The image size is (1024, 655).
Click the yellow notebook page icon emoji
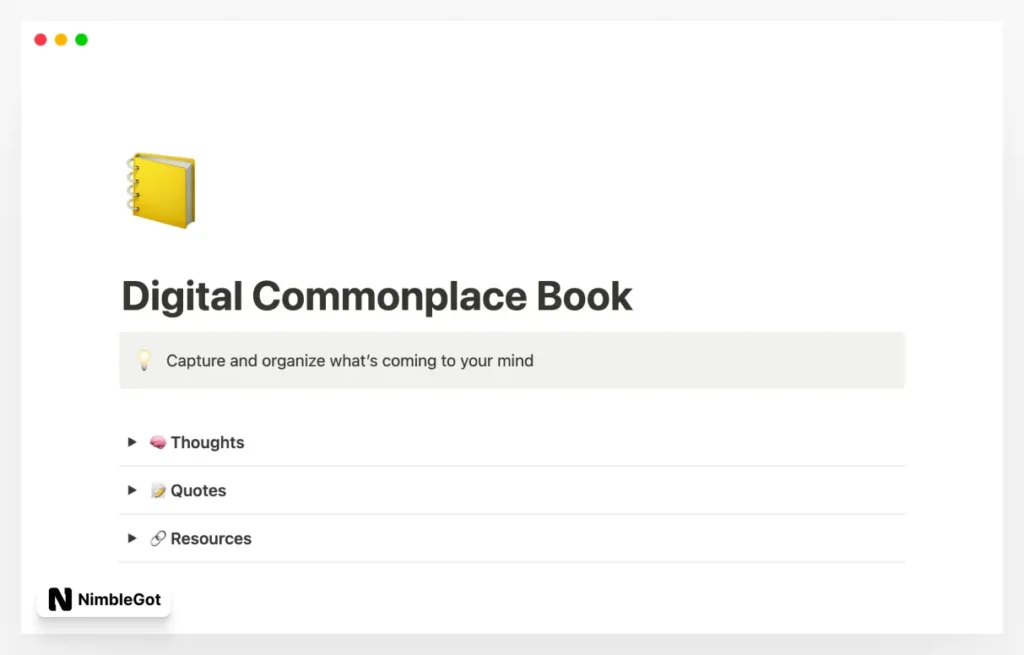pos(160,188)
